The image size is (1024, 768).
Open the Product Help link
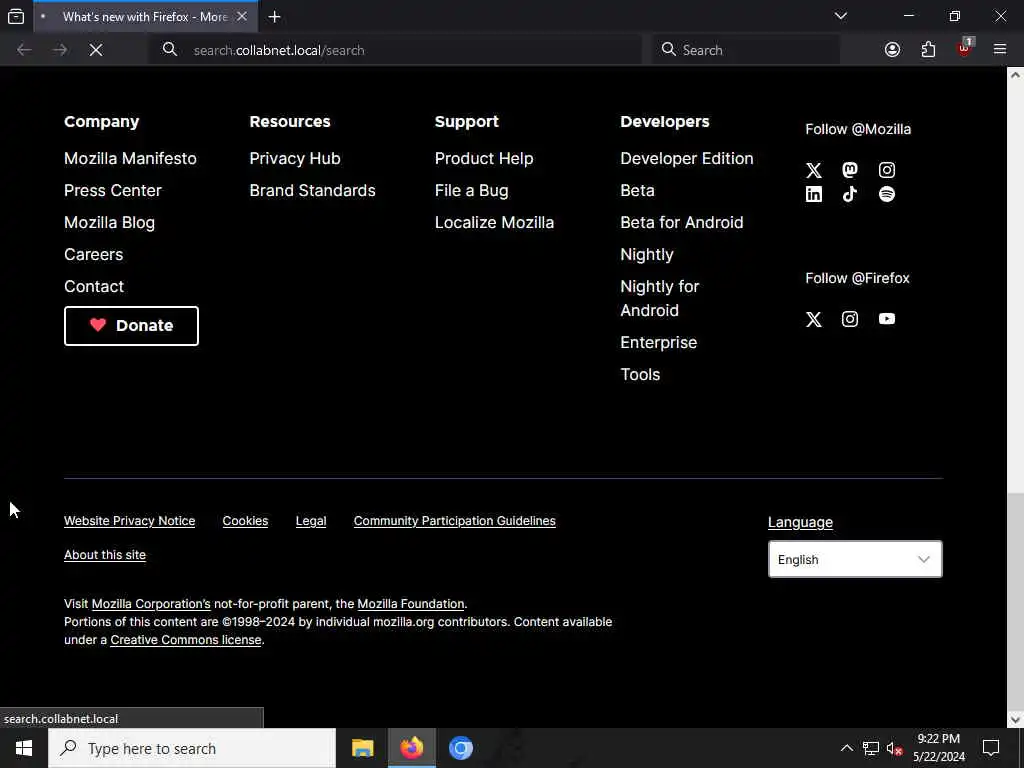pos(484,159)
